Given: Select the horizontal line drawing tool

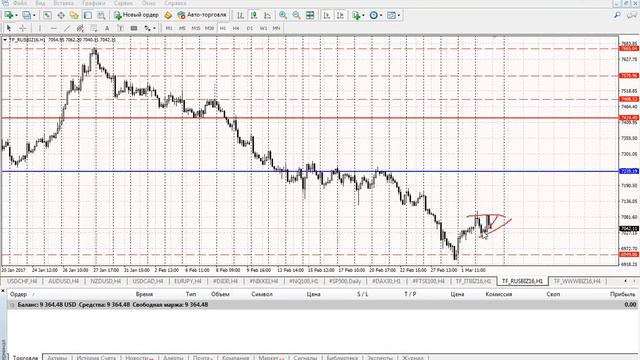Looking at the screenshot, I should pyautogui.click(x=53, y=28).
